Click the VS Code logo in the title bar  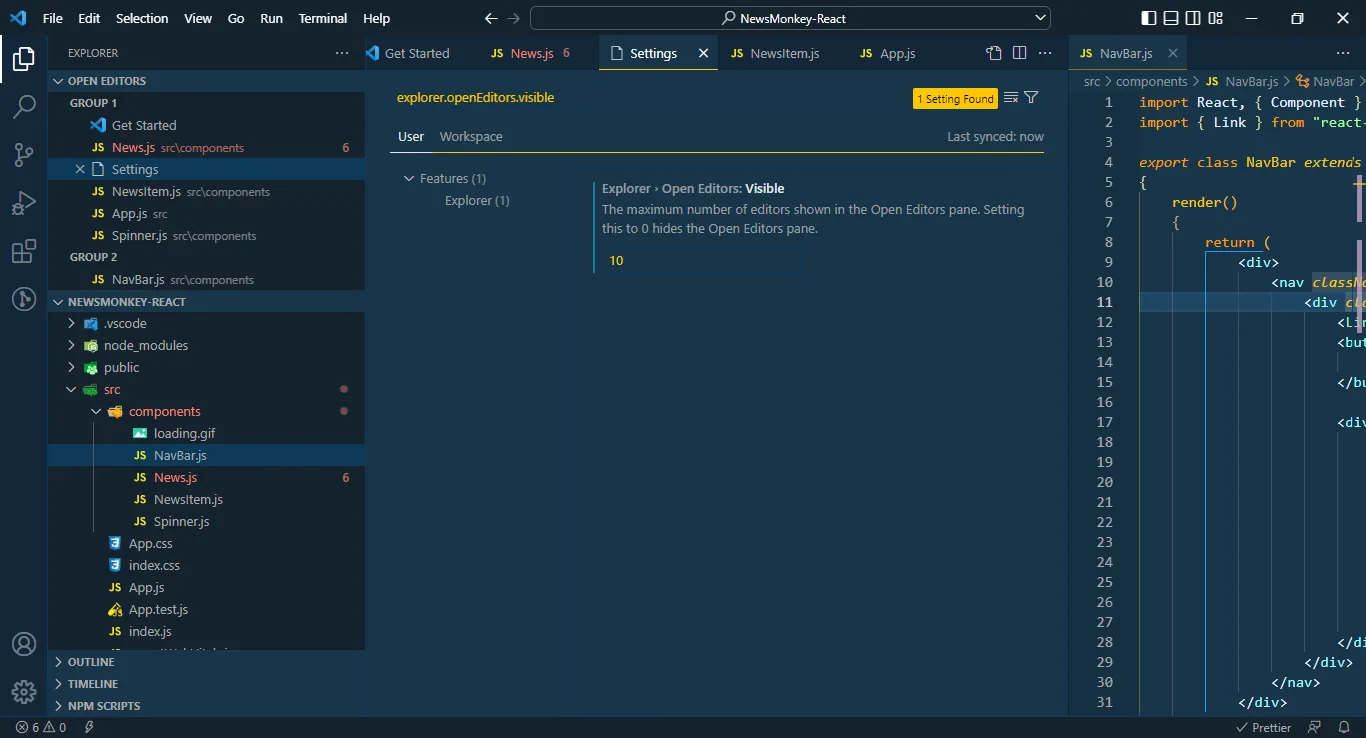coord(18,18)
